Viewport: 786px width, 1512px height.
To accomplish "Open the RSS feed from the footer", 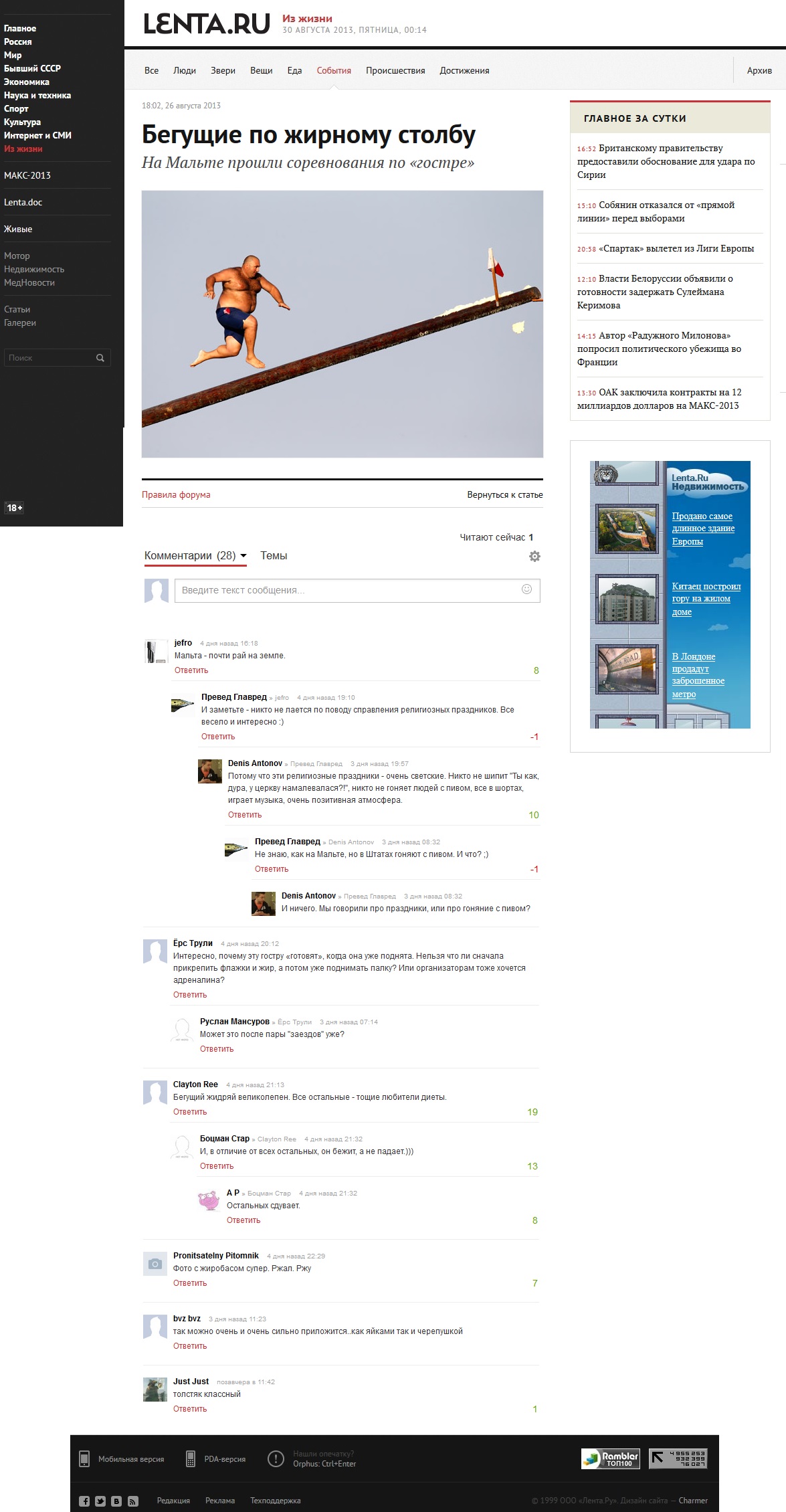I will click(x=132, y=1501).
